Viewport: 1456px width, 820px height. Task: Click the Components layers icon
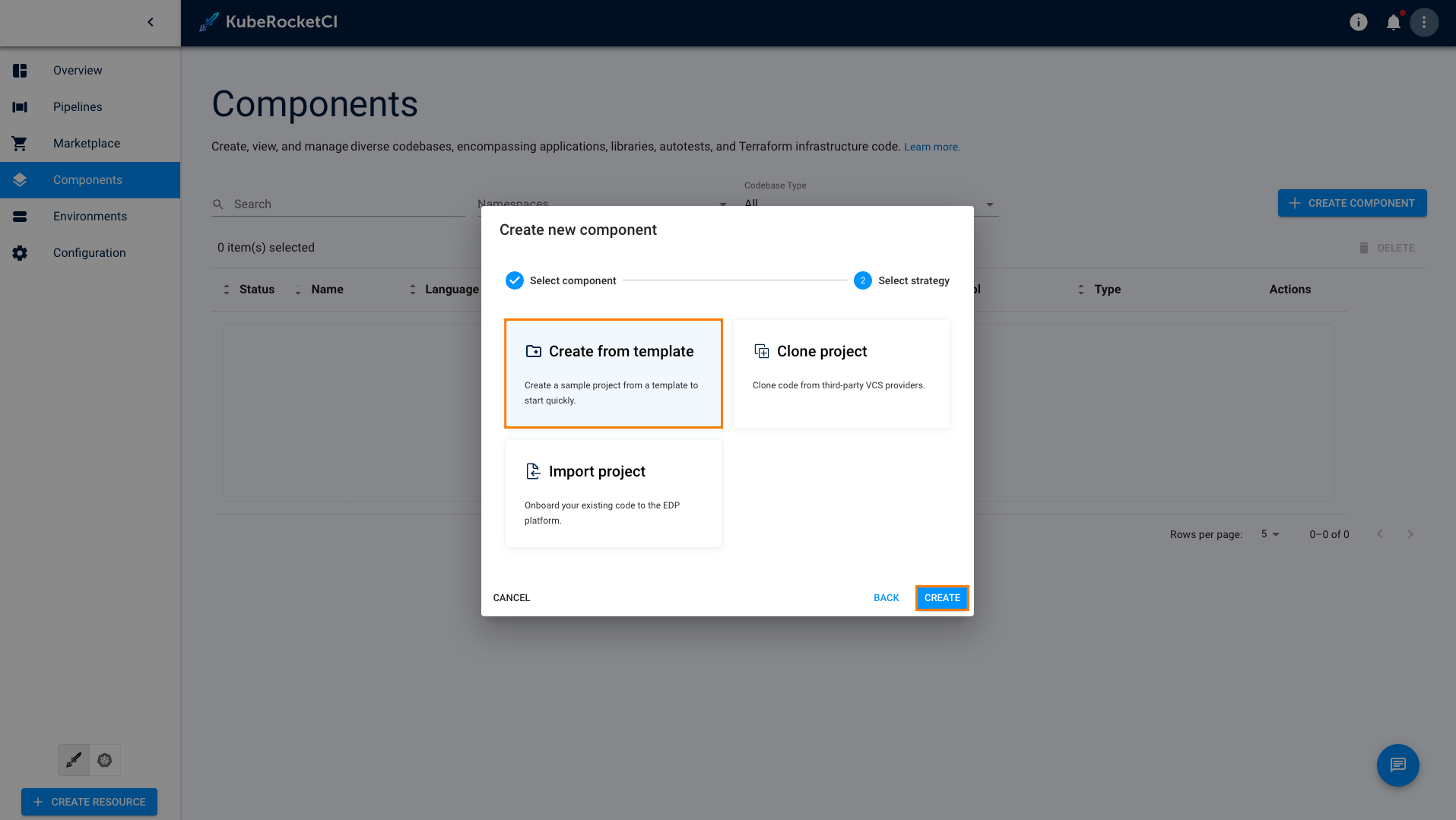tap(19, 179)
